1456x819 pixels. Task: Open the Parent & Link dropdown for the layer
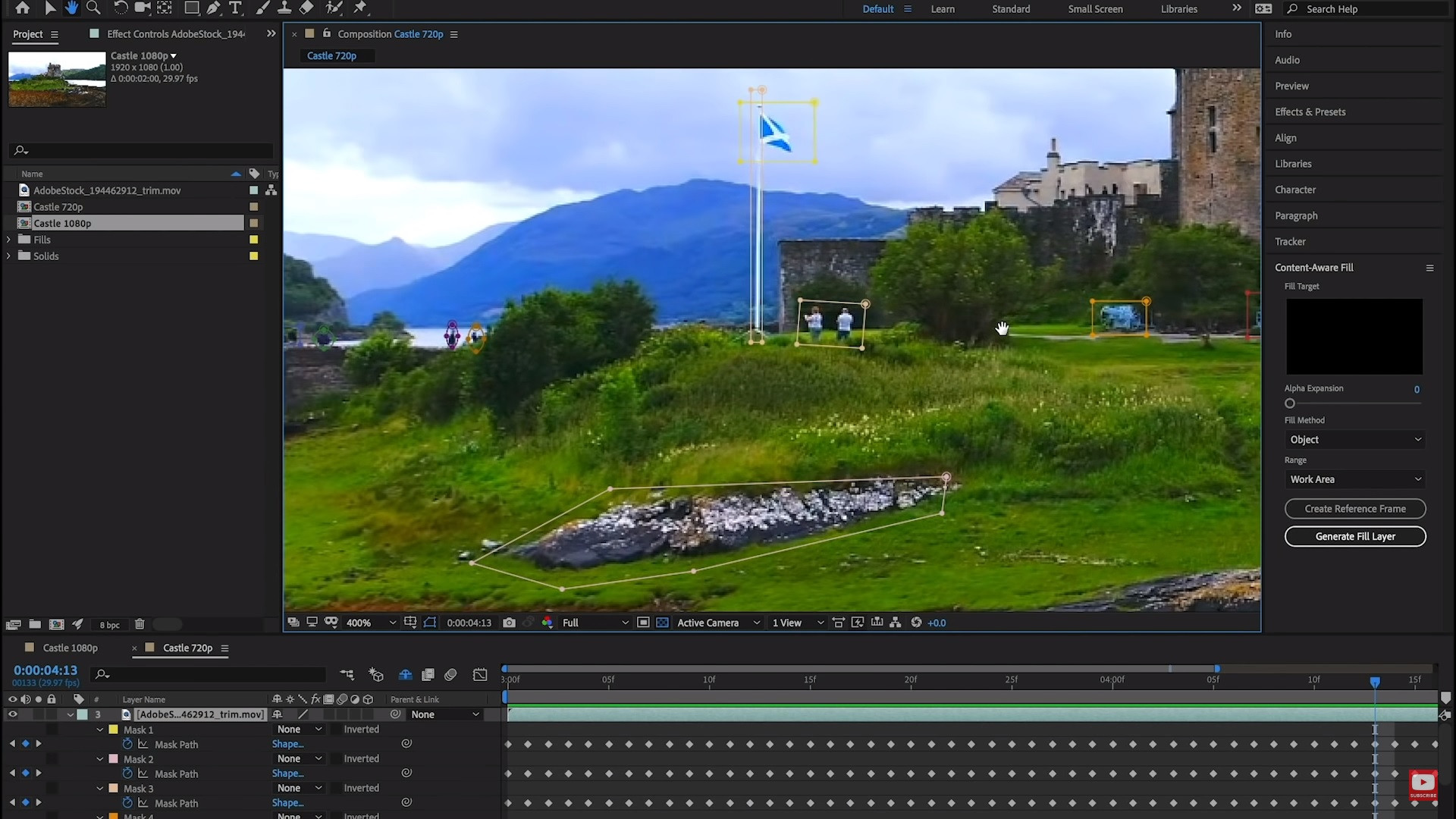click(444, 714)
